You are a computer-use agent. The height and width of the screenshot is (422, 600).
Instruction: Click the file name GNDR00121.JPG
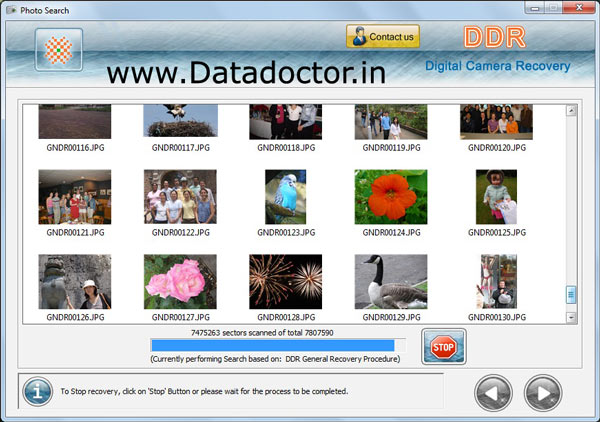tap(75, 233)
